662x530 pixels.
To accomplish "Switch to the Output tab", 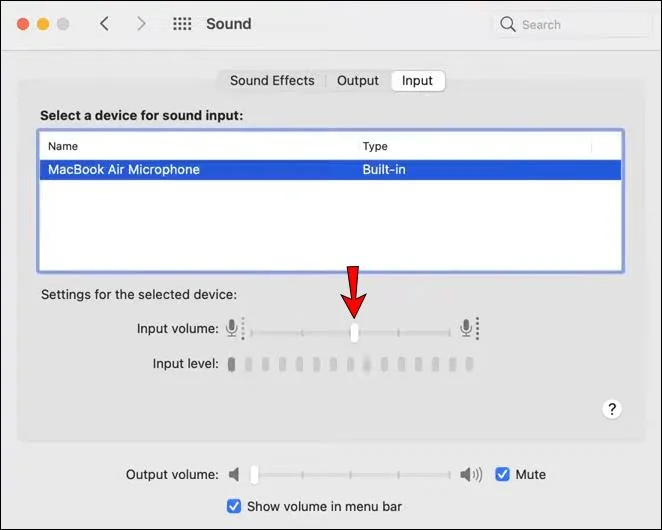I will coord(358,80).
